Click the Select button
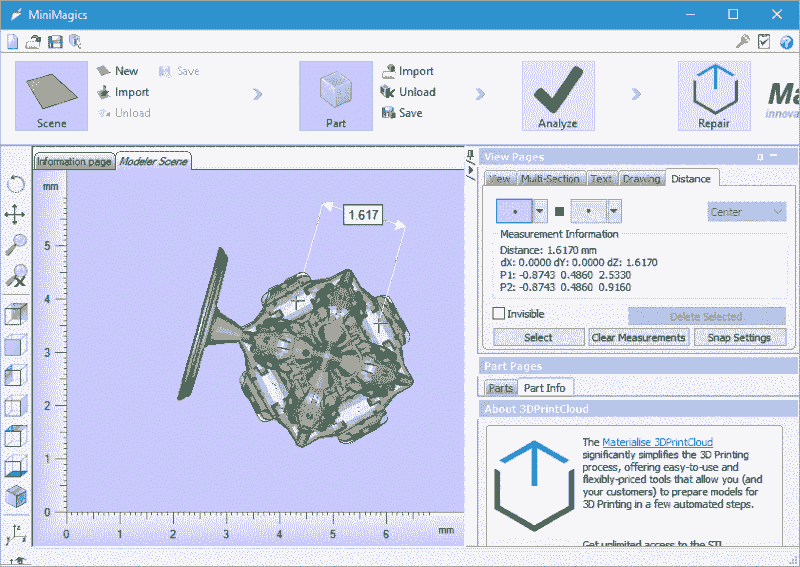 click(538, 337)
